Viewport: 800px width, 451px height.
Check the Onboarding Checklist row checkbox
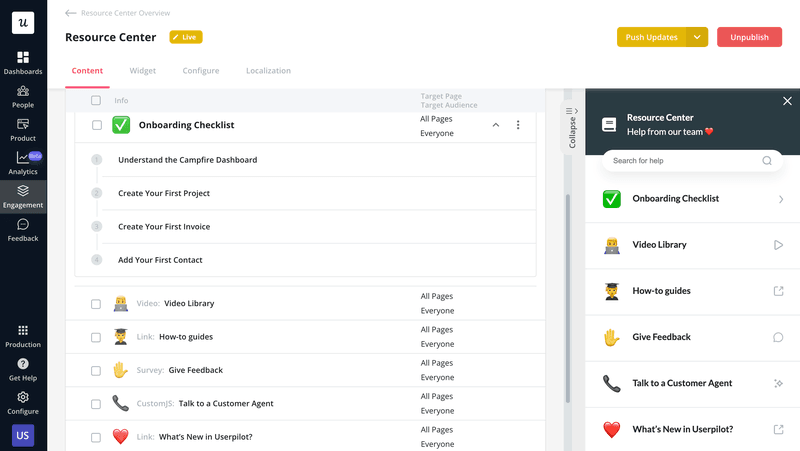click(97, 125)
